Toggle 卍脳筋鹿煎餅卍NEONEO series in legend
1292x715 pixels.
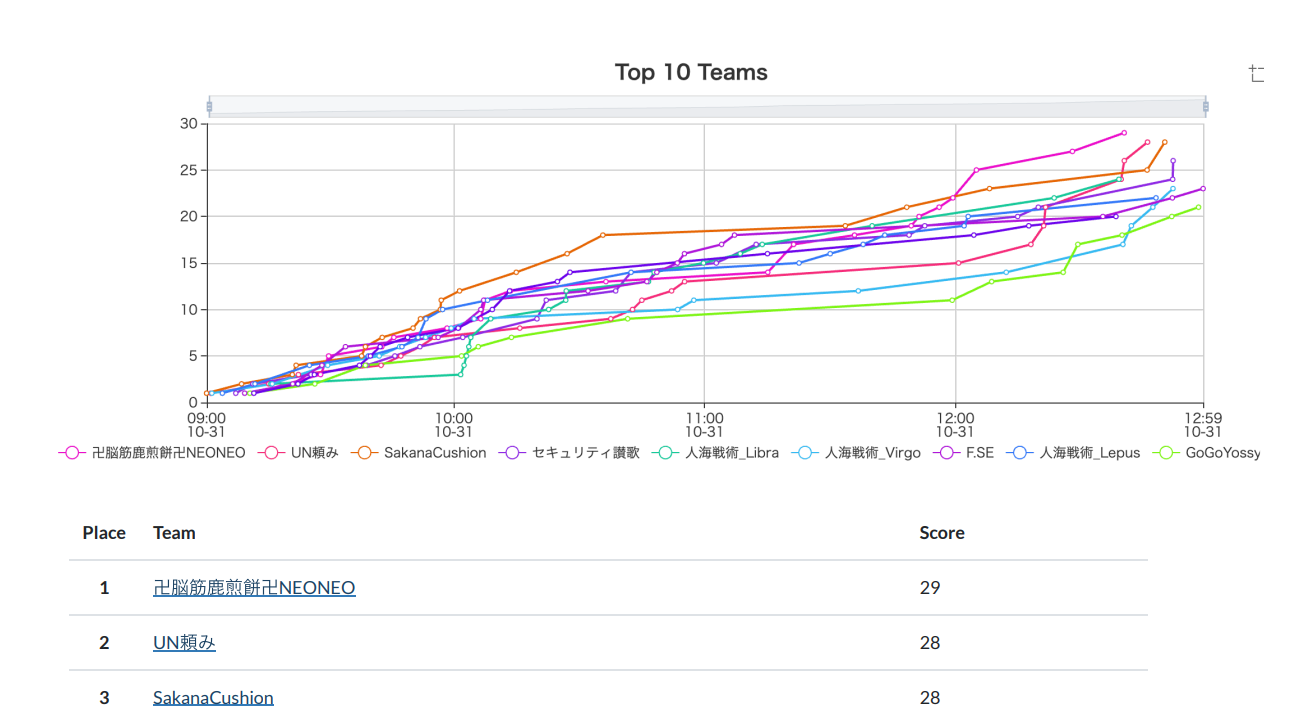[x=152, y=453]
